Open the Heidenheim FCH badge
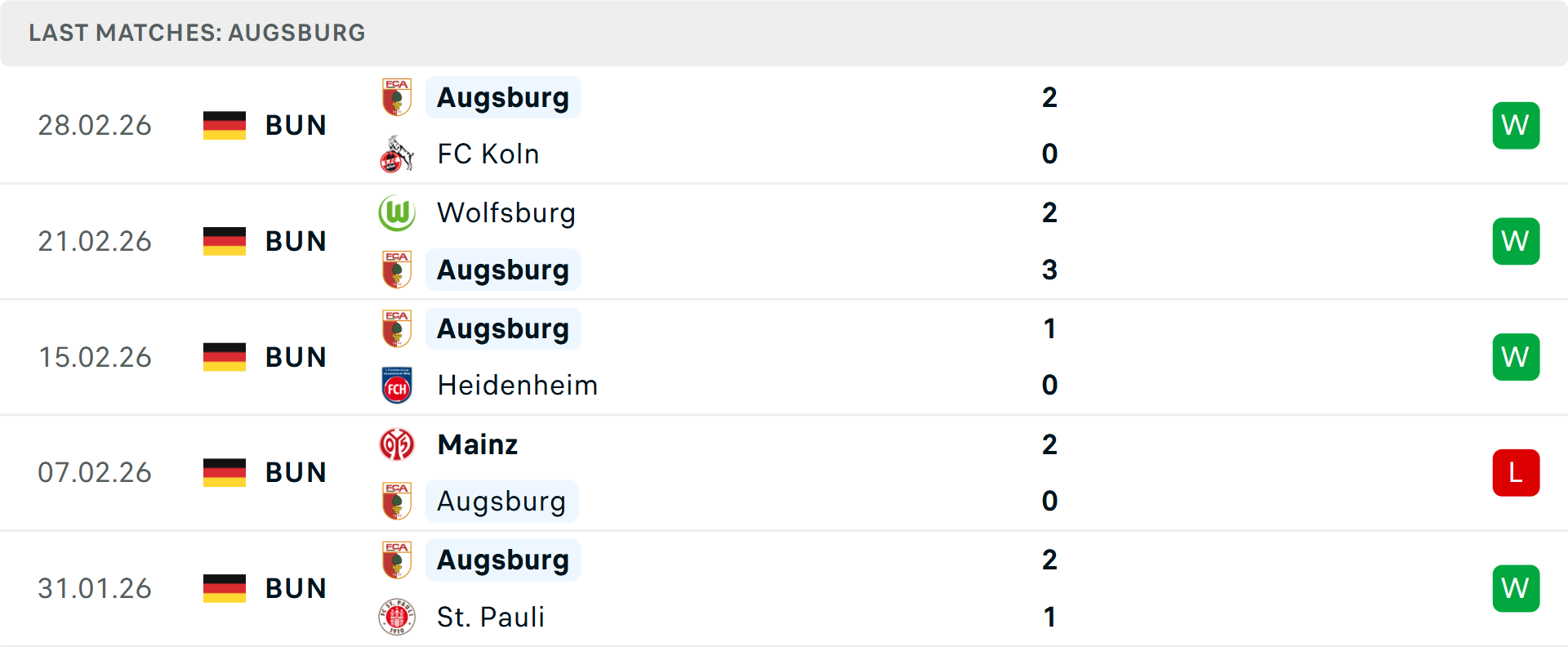This screenshot has width=1568, height=647. [x=397, y=385]
